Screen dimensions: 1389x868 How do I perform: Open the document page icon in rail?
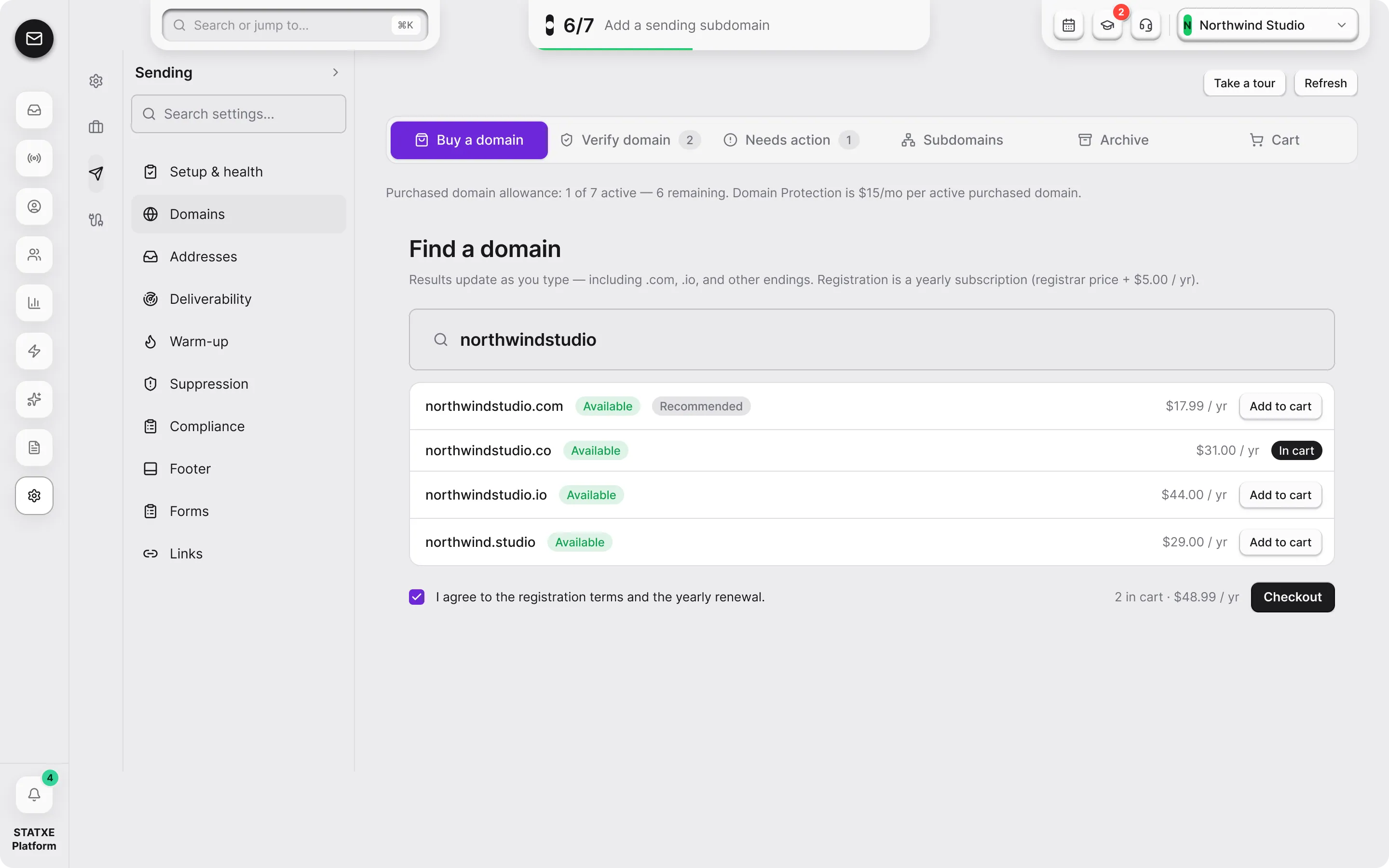coord(34,447)
